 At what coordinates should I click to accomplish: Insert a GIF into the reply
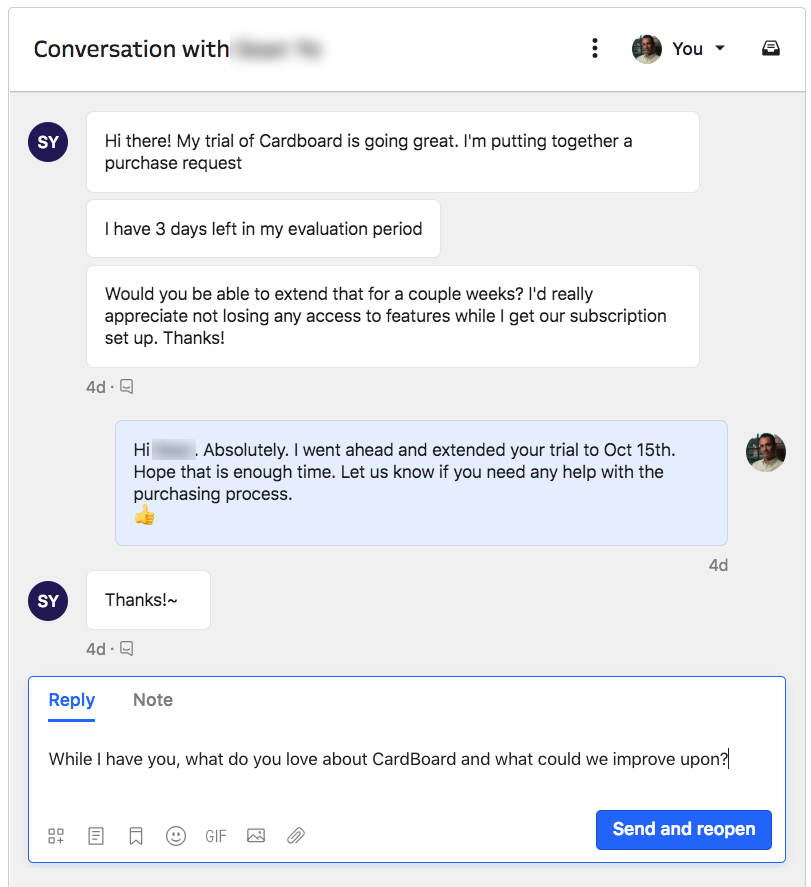pos(216,836)
